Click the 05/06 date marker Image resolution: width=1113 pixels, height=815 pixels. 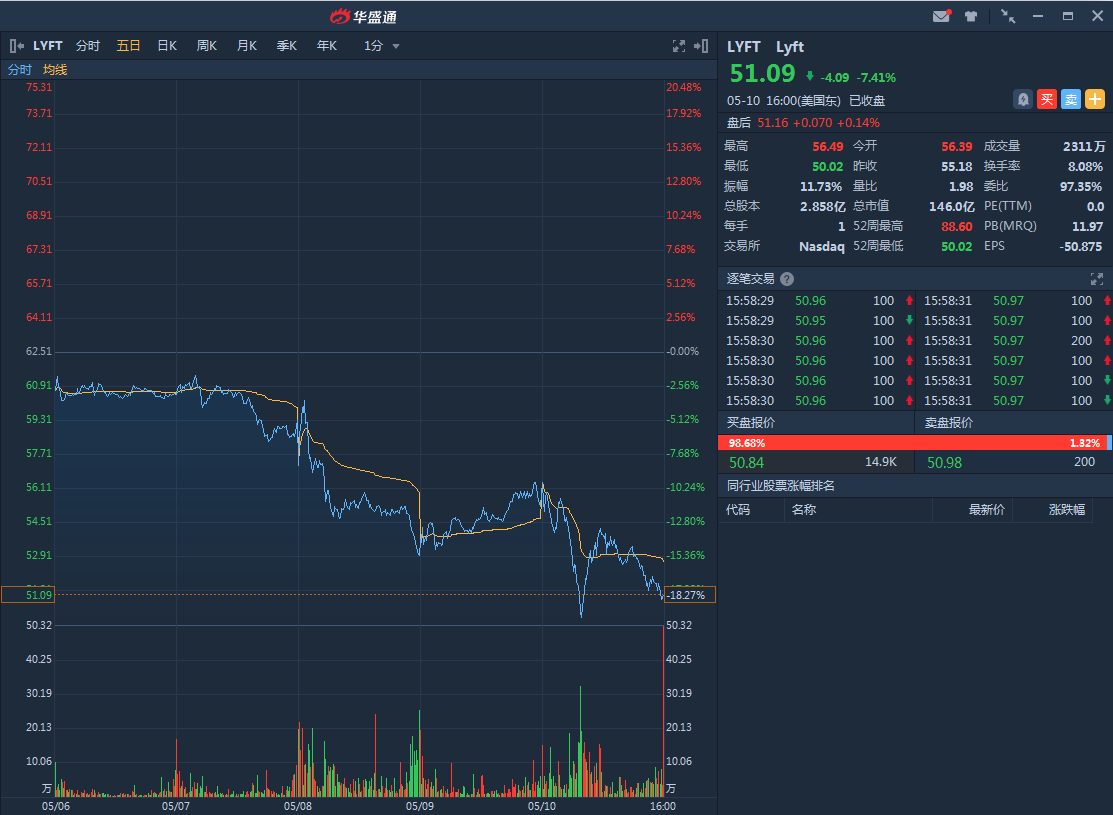tap(56, 806)
